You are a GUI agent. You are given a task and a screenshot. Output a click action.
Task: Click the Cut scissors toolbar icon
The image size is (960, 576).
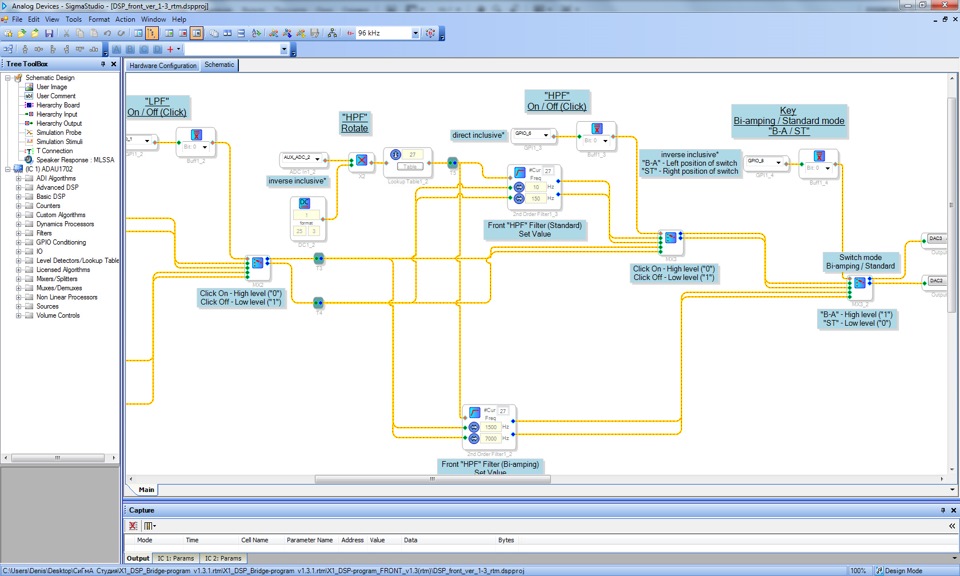click(x=66, y=33)
